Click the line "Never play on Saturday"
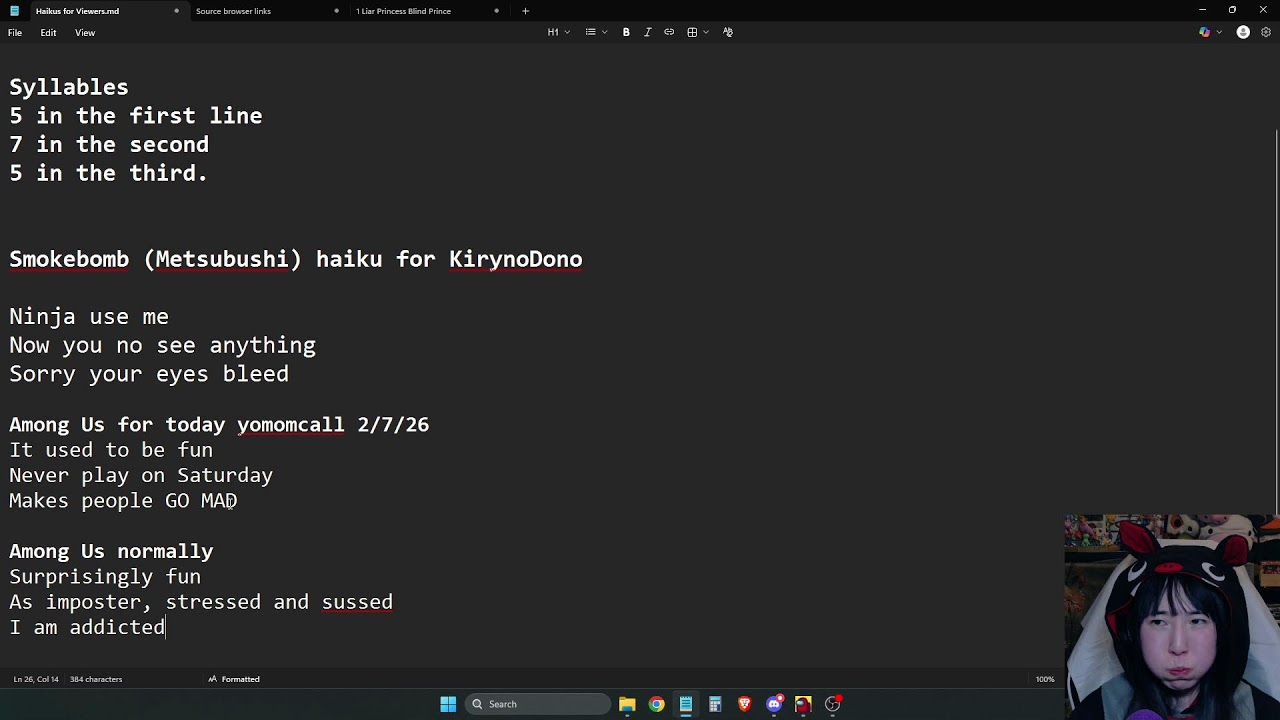1280x720 pixels. [x=141, y=476]
